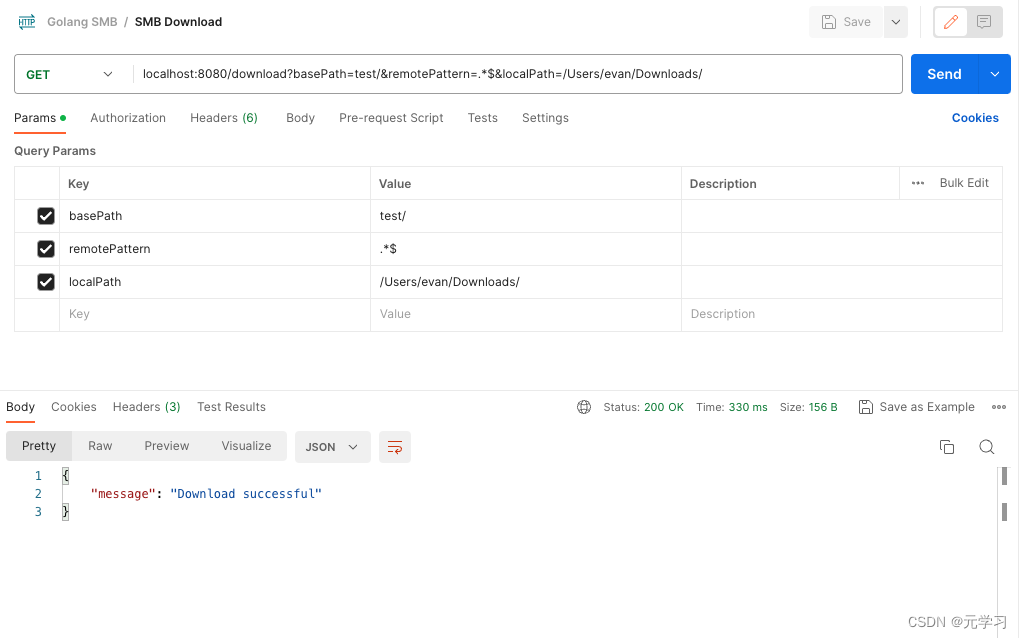Open the GET method dropdown

(x=70, y=74)
